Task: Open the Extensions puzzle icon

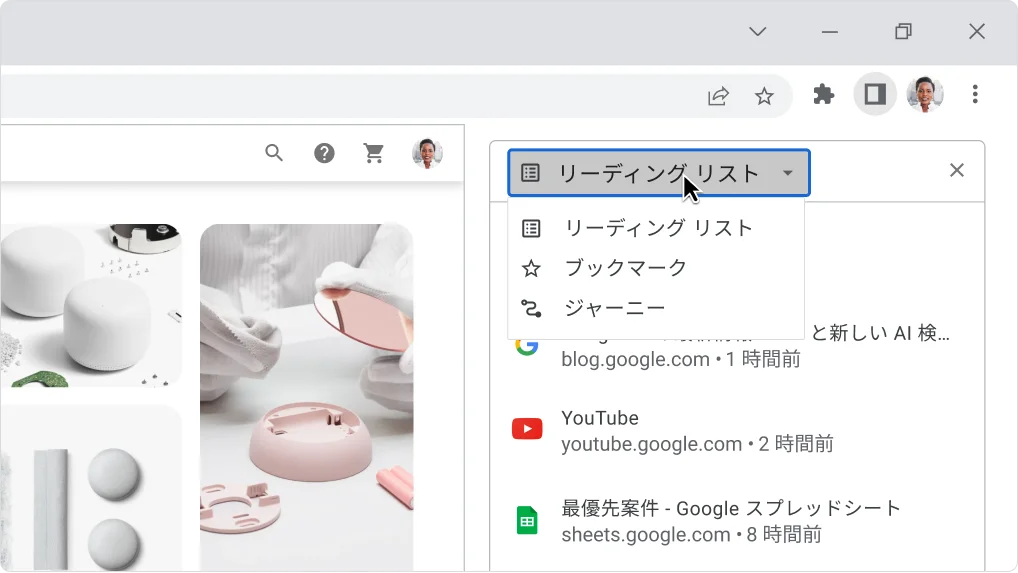Action: [823, 95]
